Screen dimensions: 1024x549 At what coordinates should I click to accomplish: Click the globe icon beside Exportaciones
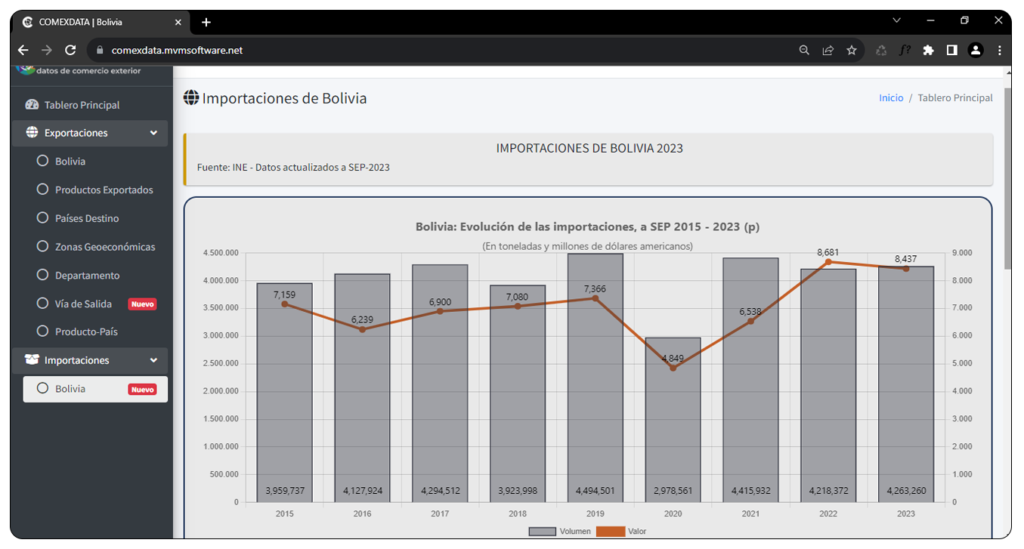[x=32, y=133]
